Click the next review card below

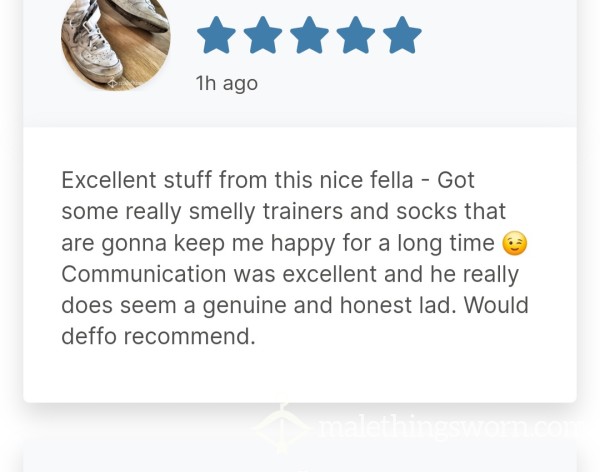pos(300,457)
